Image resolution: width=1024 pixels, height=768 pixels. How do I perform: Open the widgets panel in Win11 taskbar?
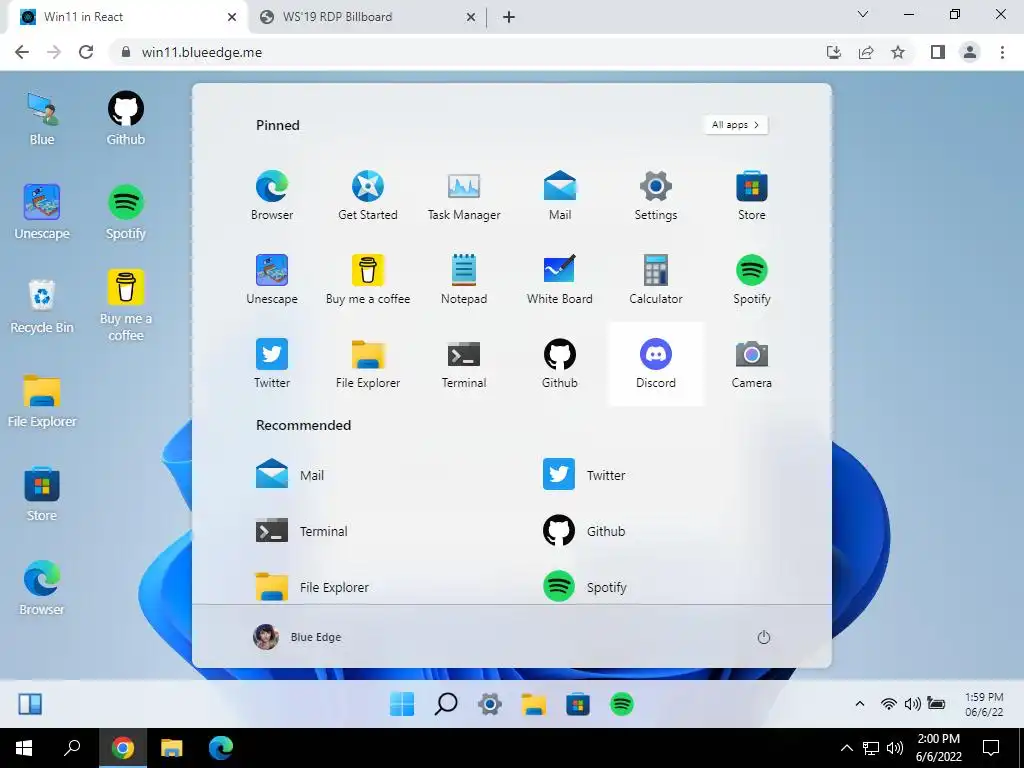[x=30, y=704]
